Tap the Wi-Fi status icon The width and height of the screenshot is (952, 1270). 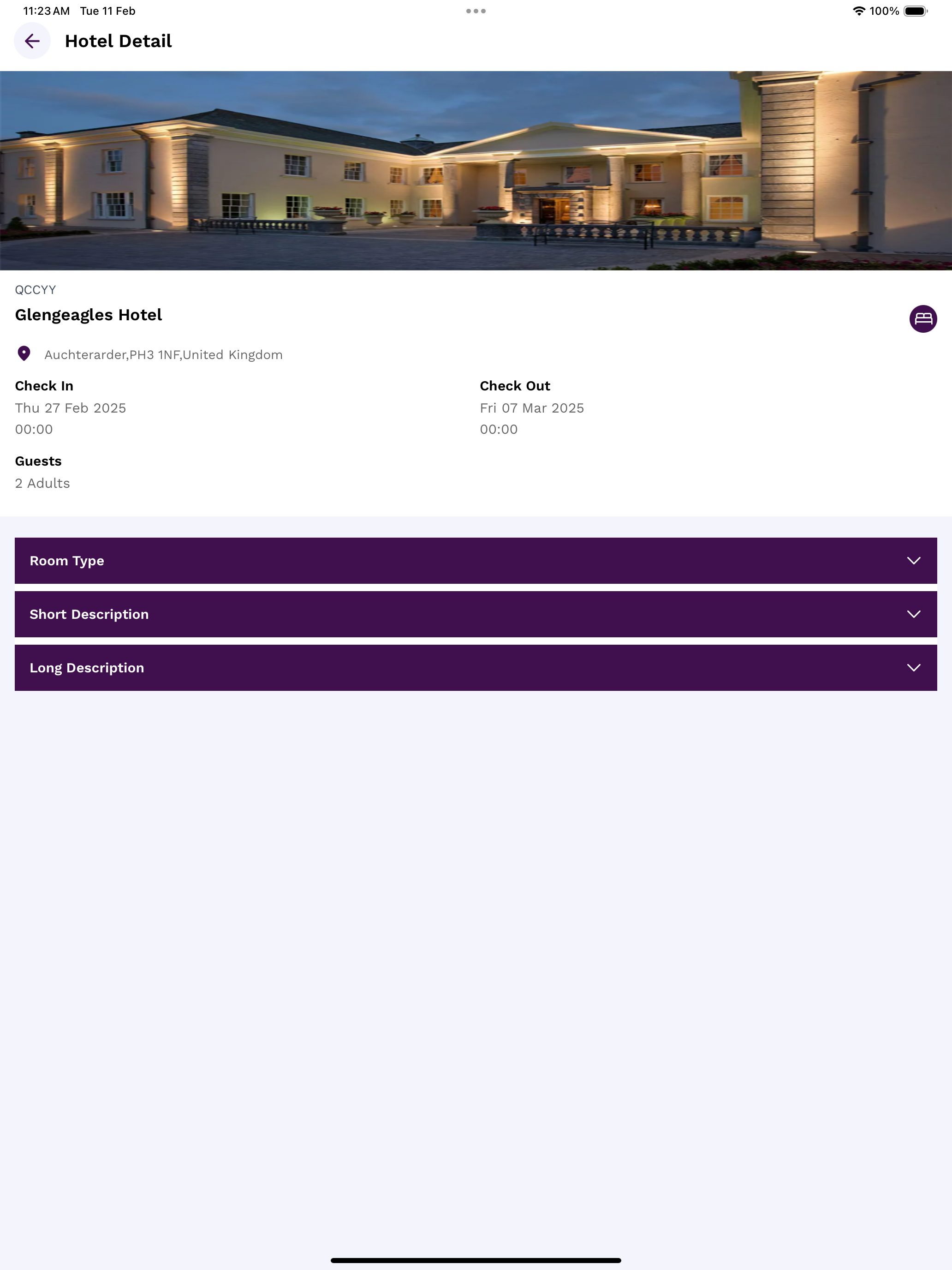tap(858, 11)
